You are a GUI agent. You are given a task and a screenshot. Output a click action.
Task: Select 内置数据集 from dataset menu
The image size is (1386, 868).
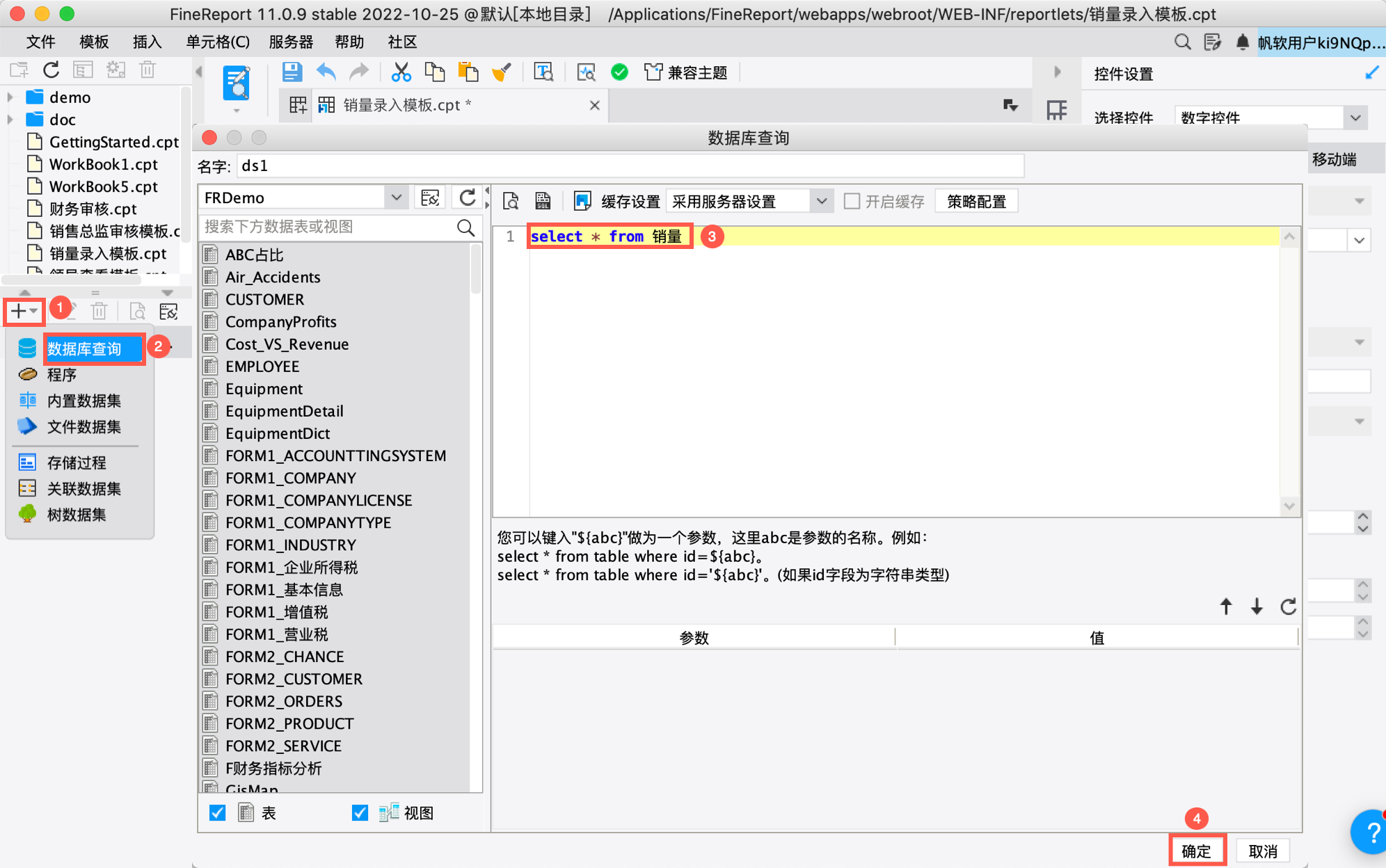(83, 401)
